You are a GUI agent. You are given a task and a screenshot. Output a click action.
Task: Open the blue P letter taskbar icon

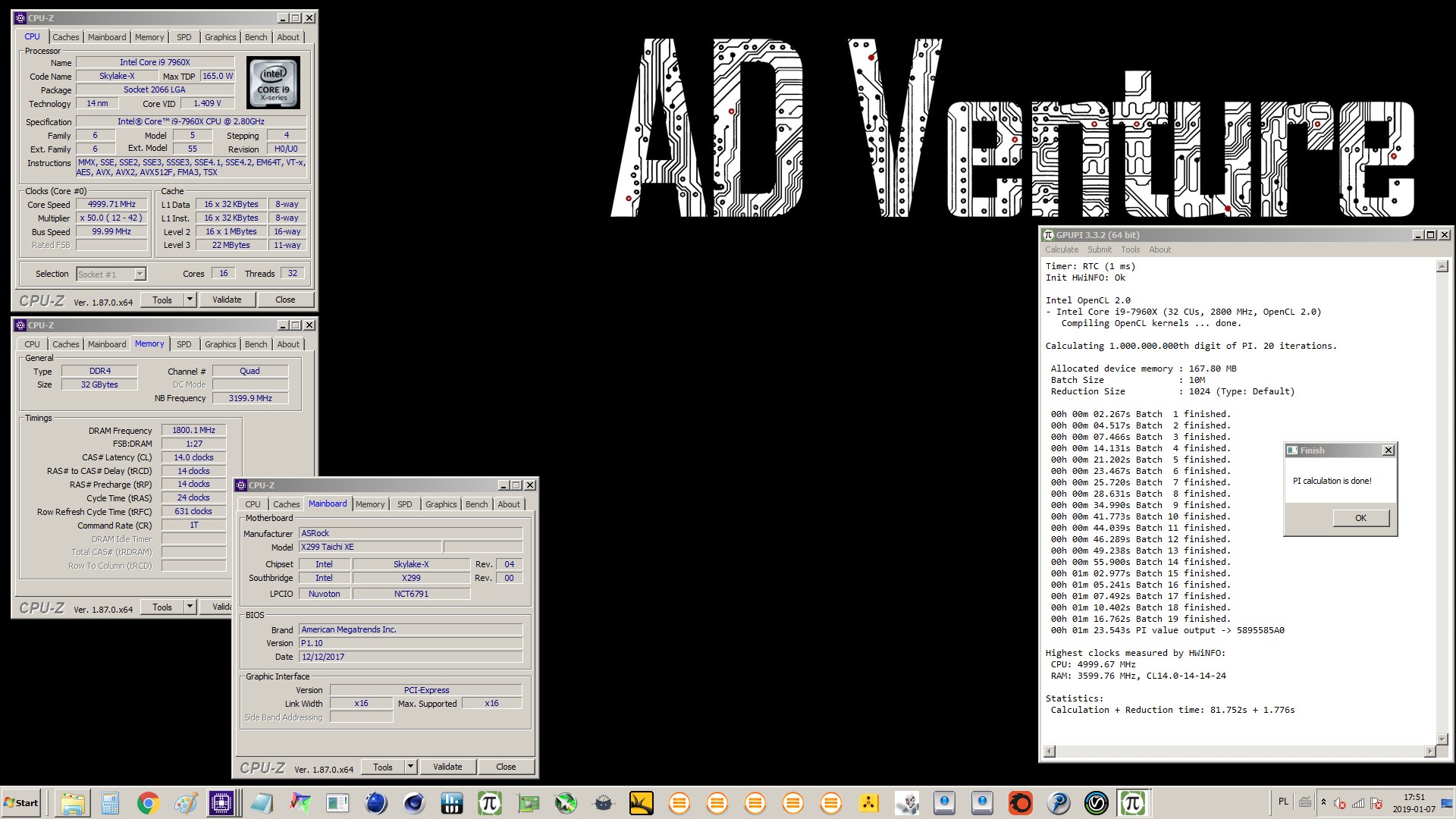pos(1058,803)
